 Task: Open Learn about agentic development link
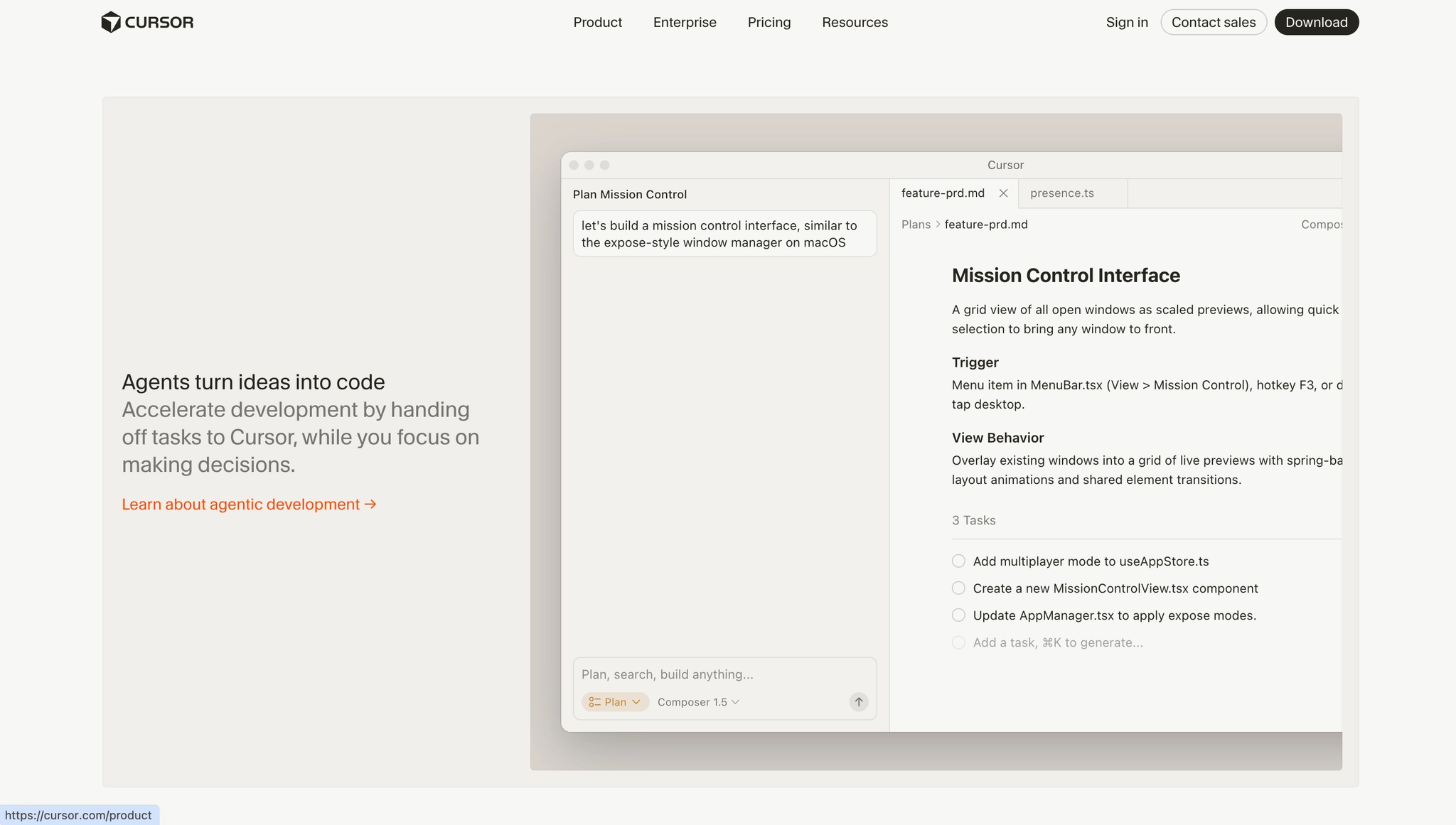pyautogui.click(x=249, y=505)
